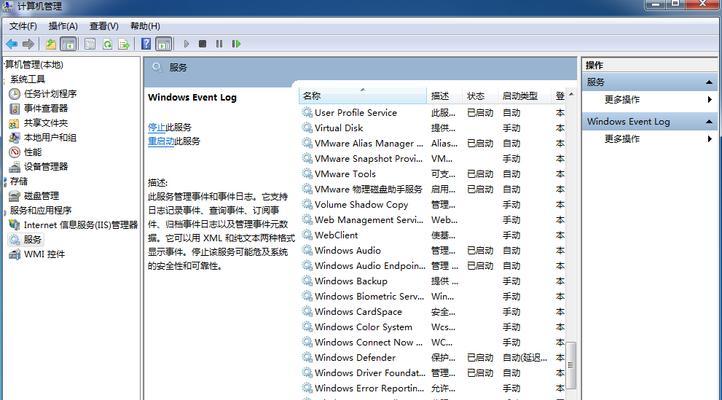
Task: Select the WebClient service row
Action: click(x=433, y=235)
